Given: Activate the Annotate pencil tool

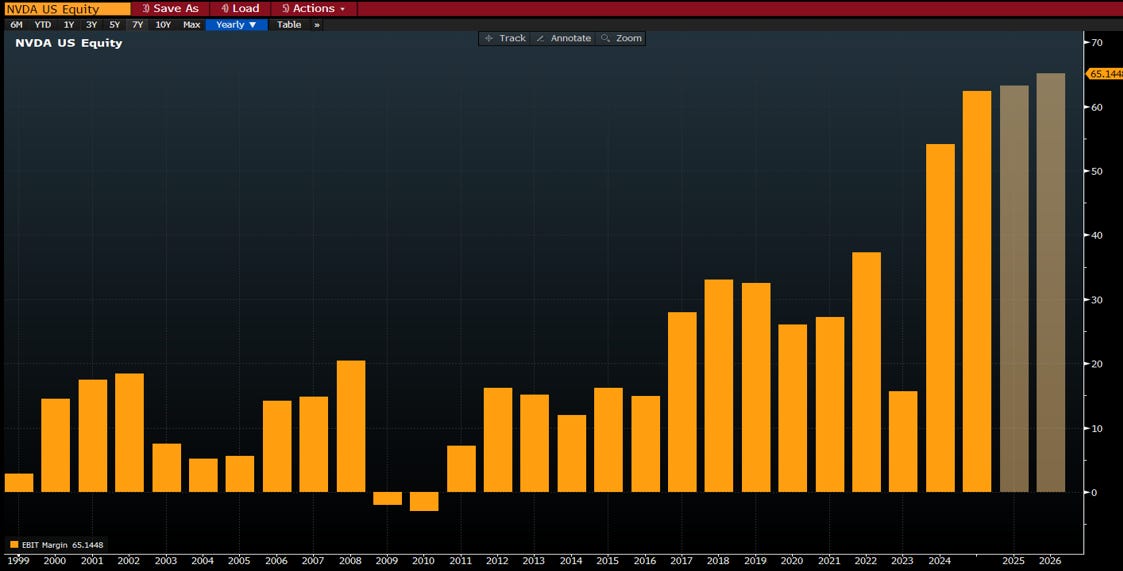Looking at the screenshot, I should pos(564,38).
